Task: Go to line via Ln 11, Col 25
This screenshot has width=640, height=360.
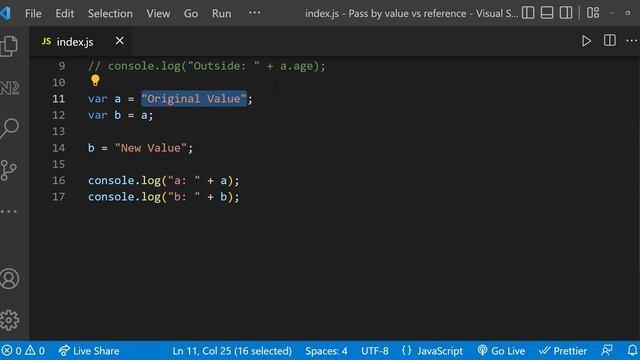Action: click(x=232, y=351)
